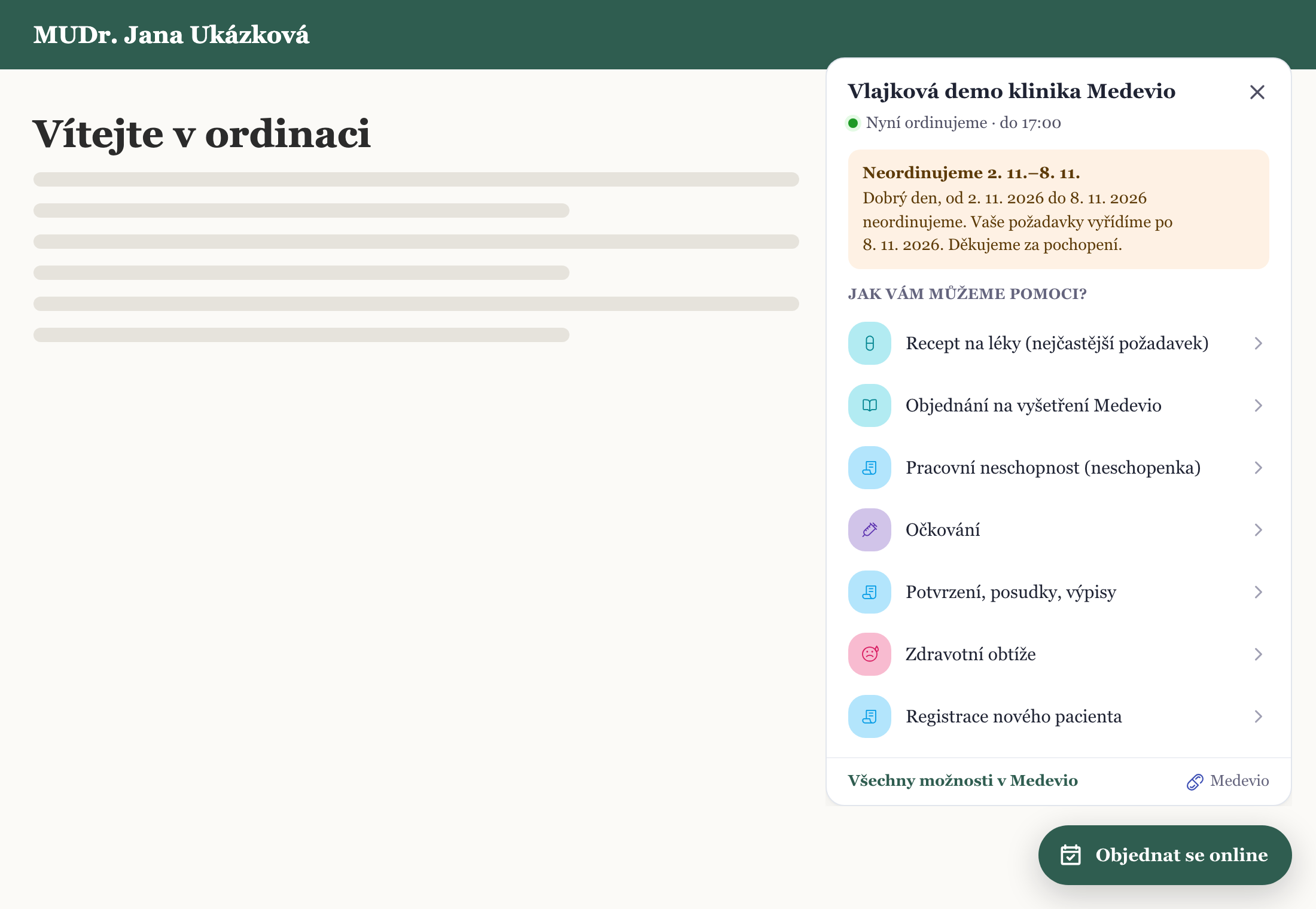Click the Neordinujeme 2. 11.–8. 11. heading
This screenshot has width=1316, height=909.
pyautogui.click(x=971, y=173)
